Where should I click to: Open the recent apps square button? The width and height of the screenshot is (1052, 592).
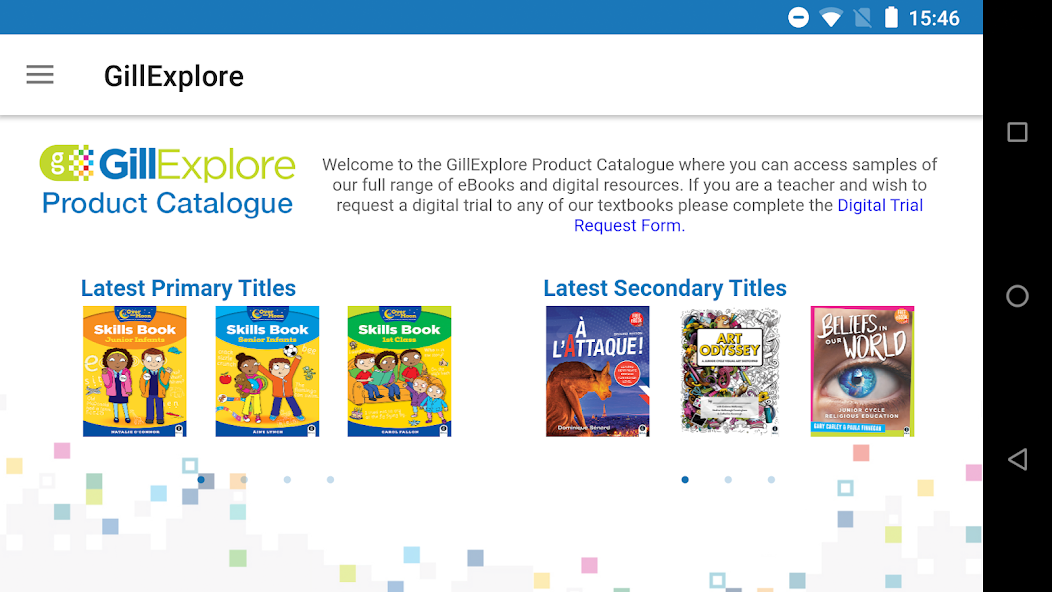click(x=1017, y=132)
